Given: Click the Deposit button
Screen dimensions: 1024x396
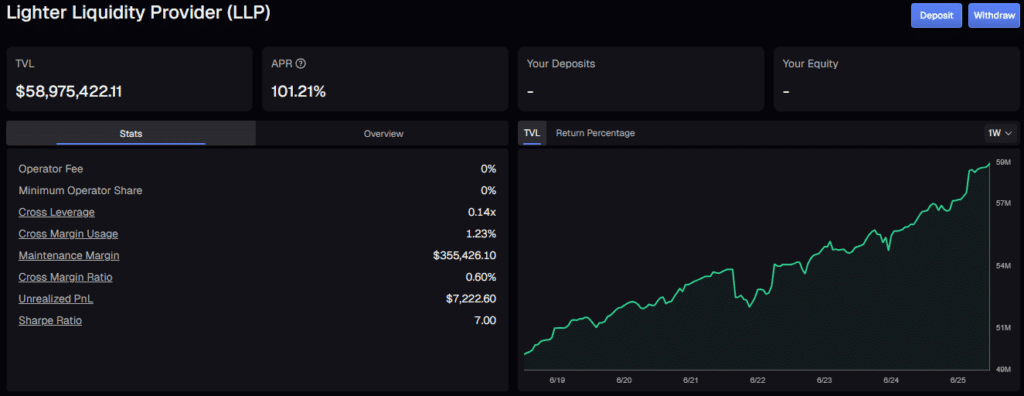Looking at the screenshot, I should [936, 16].
